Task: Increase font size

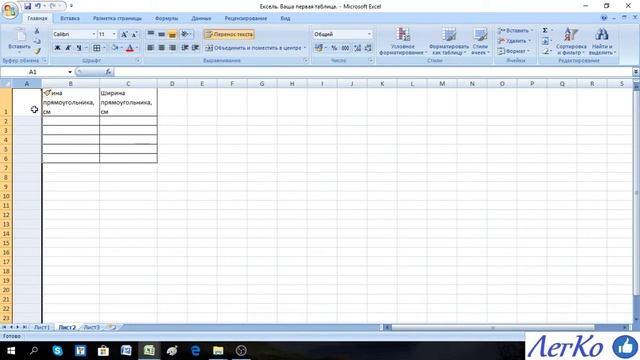Action: [x=124, y=34]
